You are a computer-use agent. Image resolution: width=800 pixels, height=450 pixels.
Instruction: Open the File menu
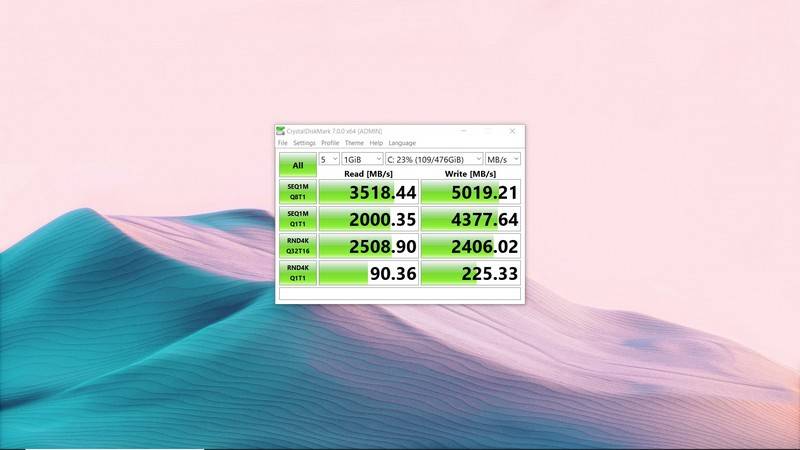[283, 143]
